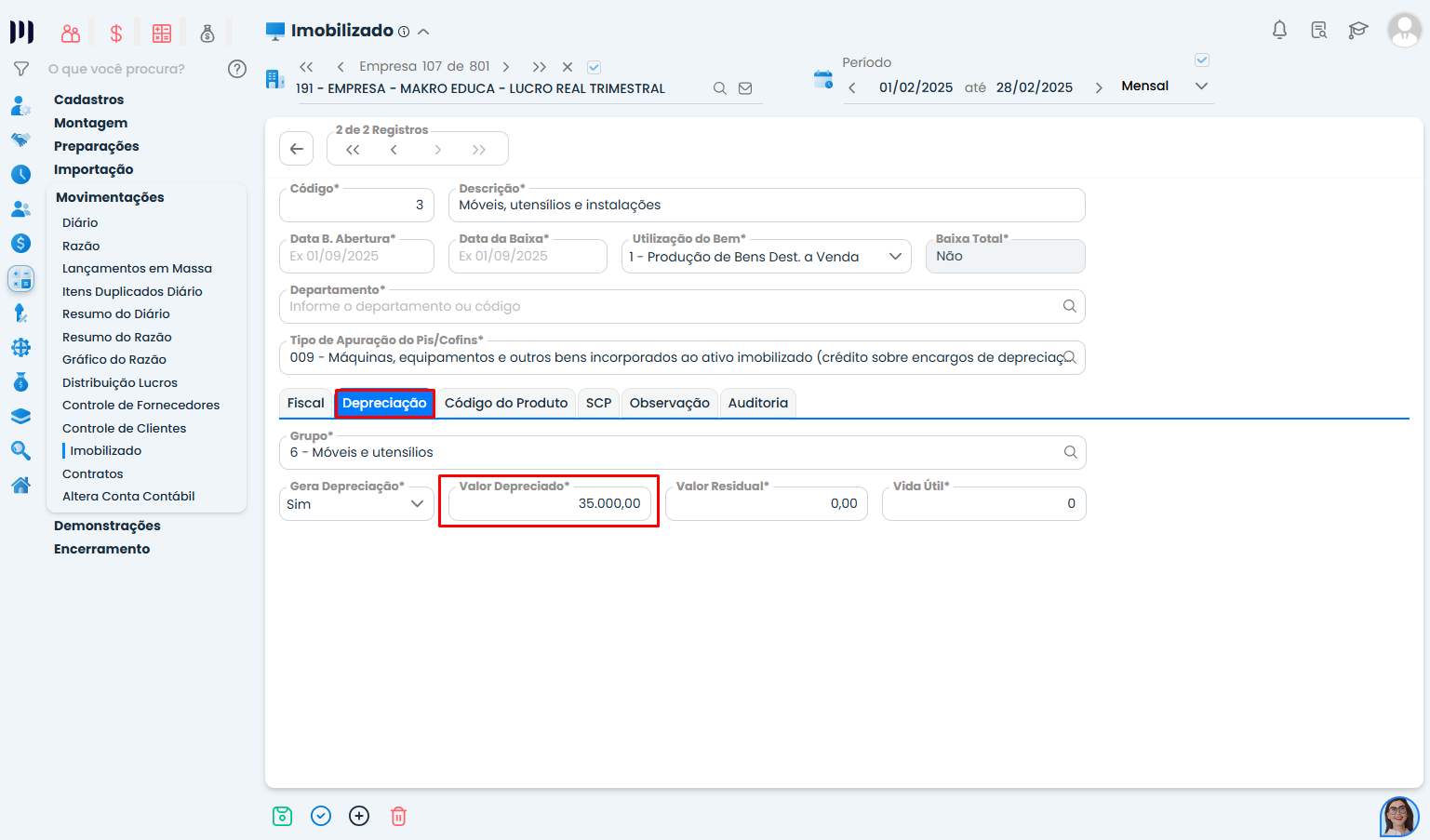1430x840 pixels.
Task: Click the blue checkmark circle confirm icon
Action: [321, 816]
